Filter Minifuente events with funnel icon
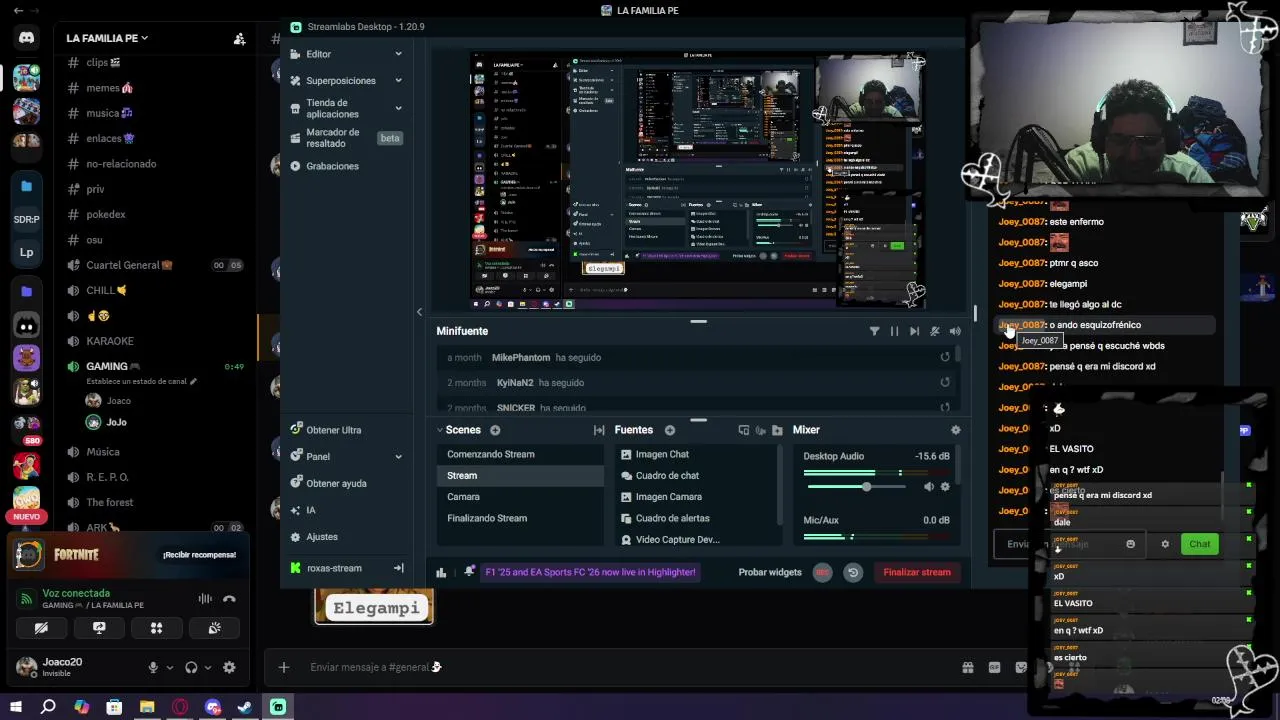Screen dimensions: 1280x720 [x=874, y=331]
